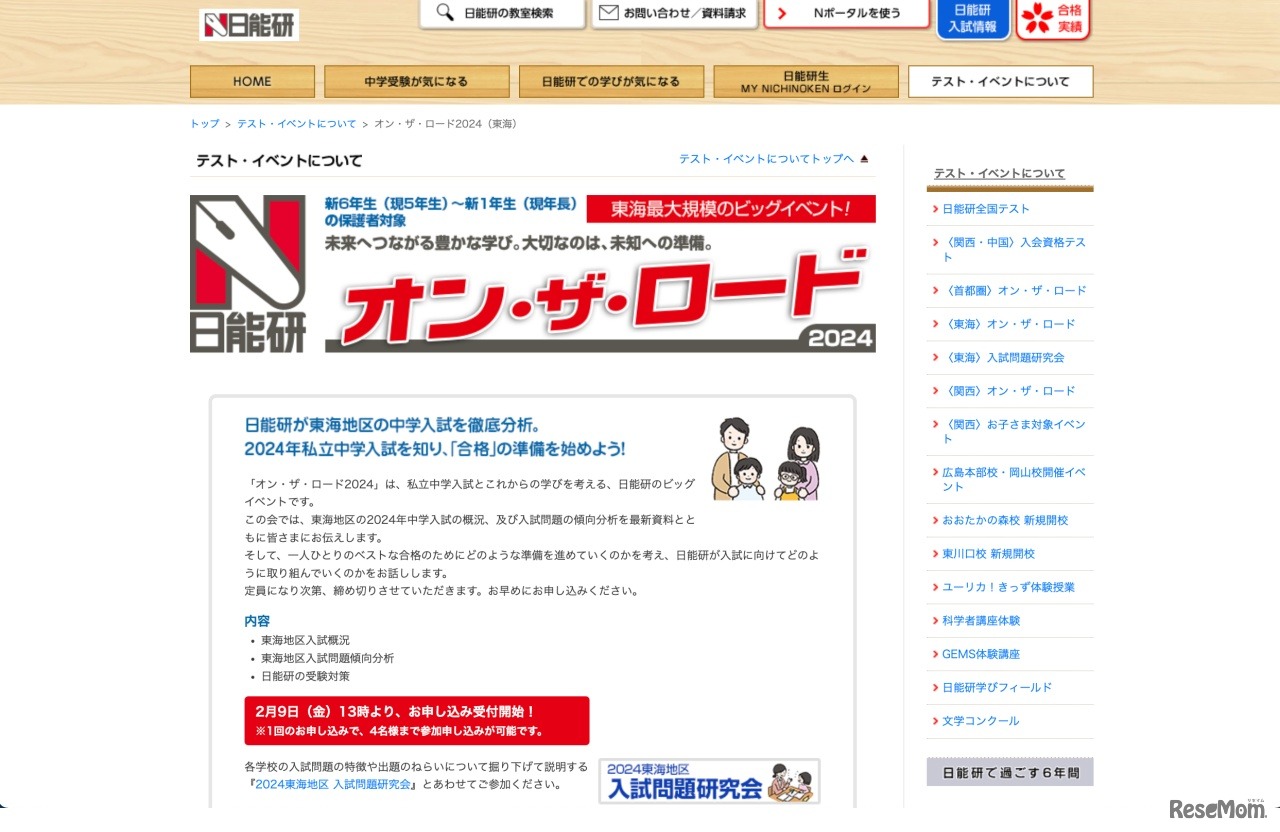Click the red arrow beside 〈東海〉入試問題研究会
The width and height of the screenshot is (1280, 832).
(x=935, y=358)
